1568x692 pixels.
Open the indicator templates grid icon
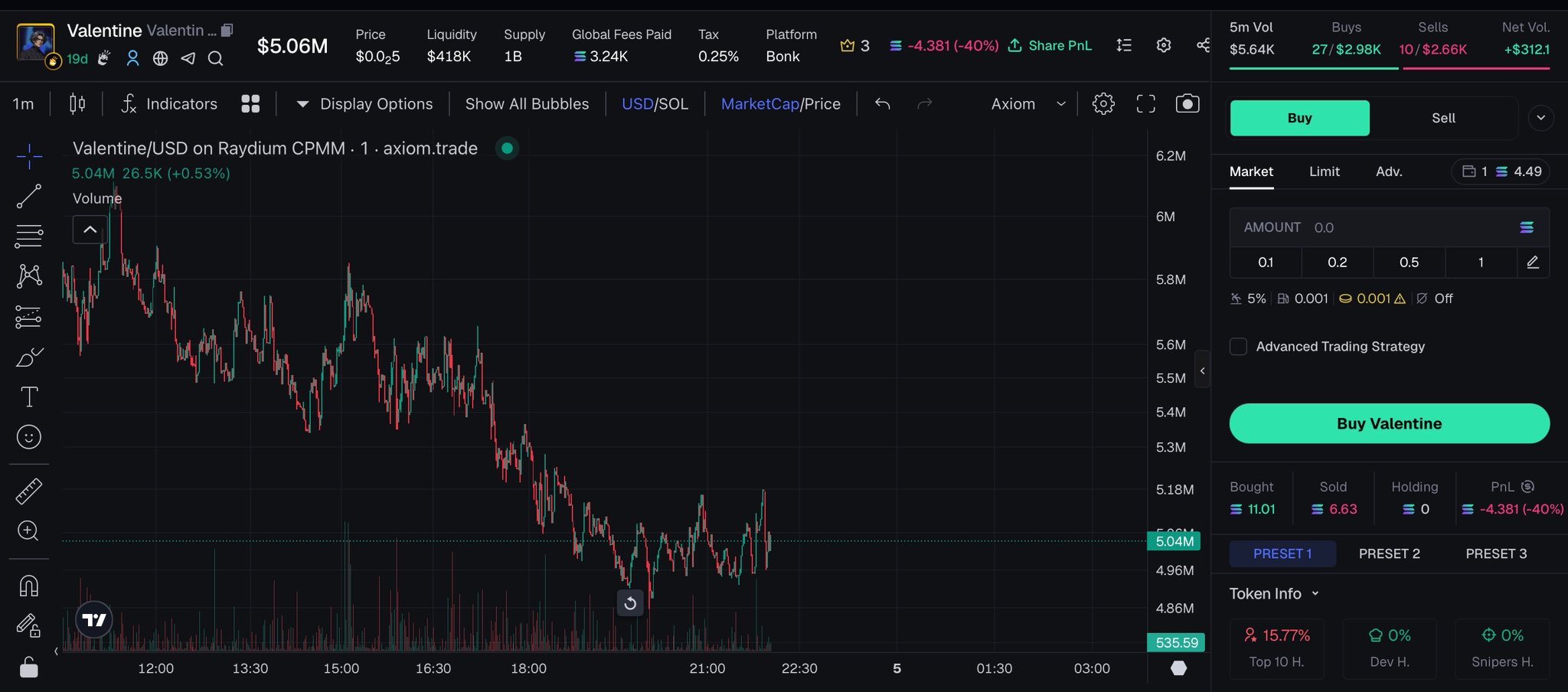250,104
